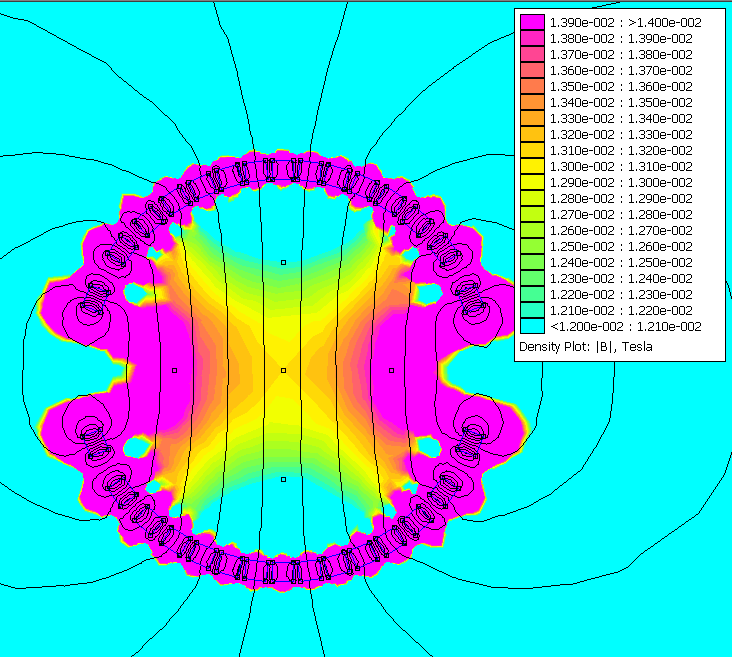Image resolution: width=732 pixels, height=657 pixels.
Task: Click the upper square marker above center
Action: [283, 262]
